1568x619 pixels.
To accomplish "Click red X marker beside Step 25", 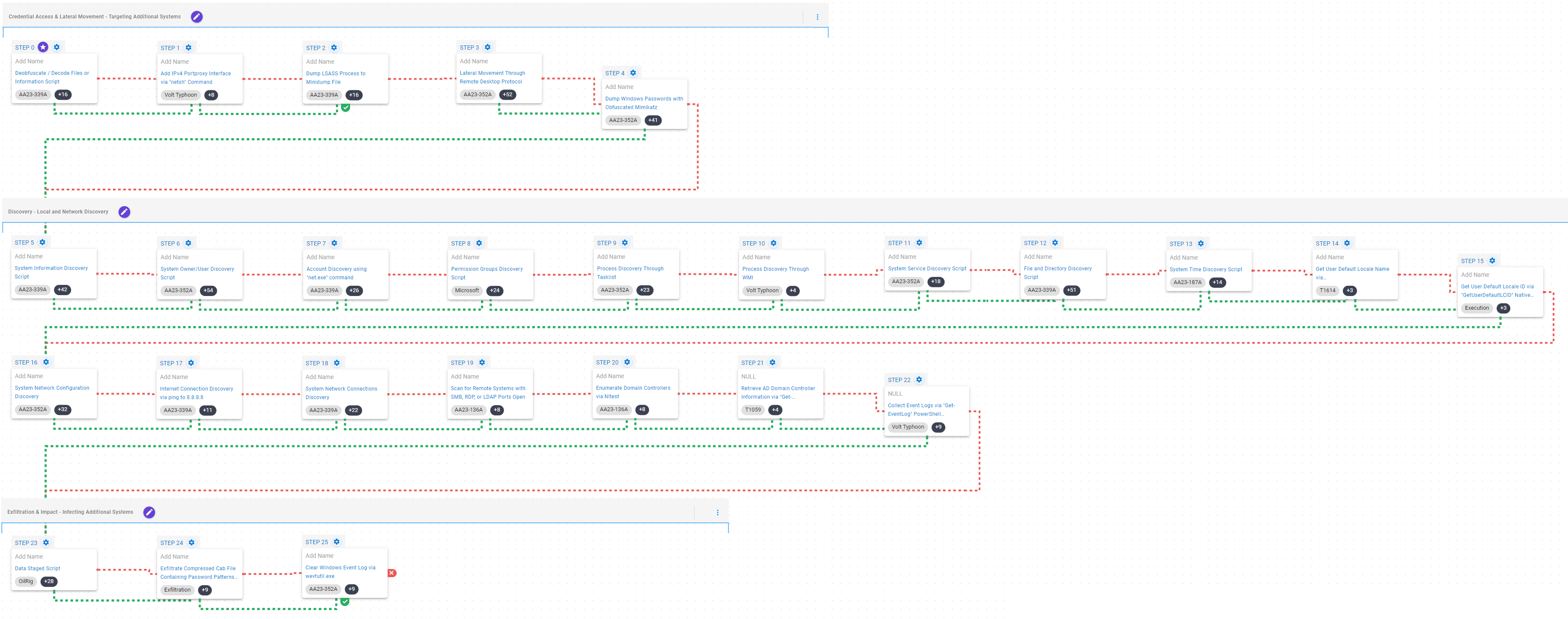I will tap(392, 573).
